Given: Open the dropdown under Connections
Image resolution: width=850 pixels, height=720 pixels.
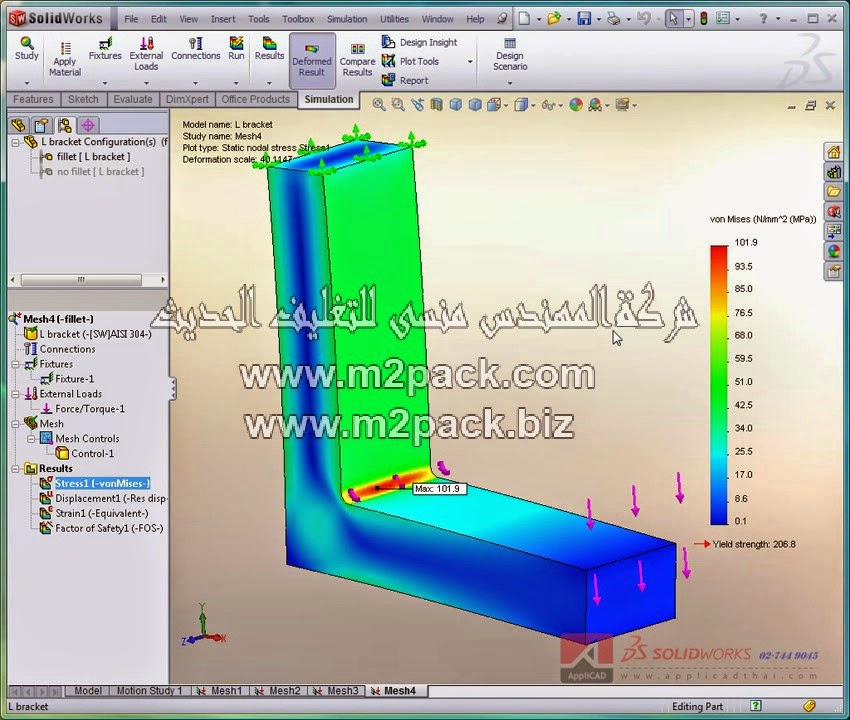Looking at the screenshot, I should [196, 83].
